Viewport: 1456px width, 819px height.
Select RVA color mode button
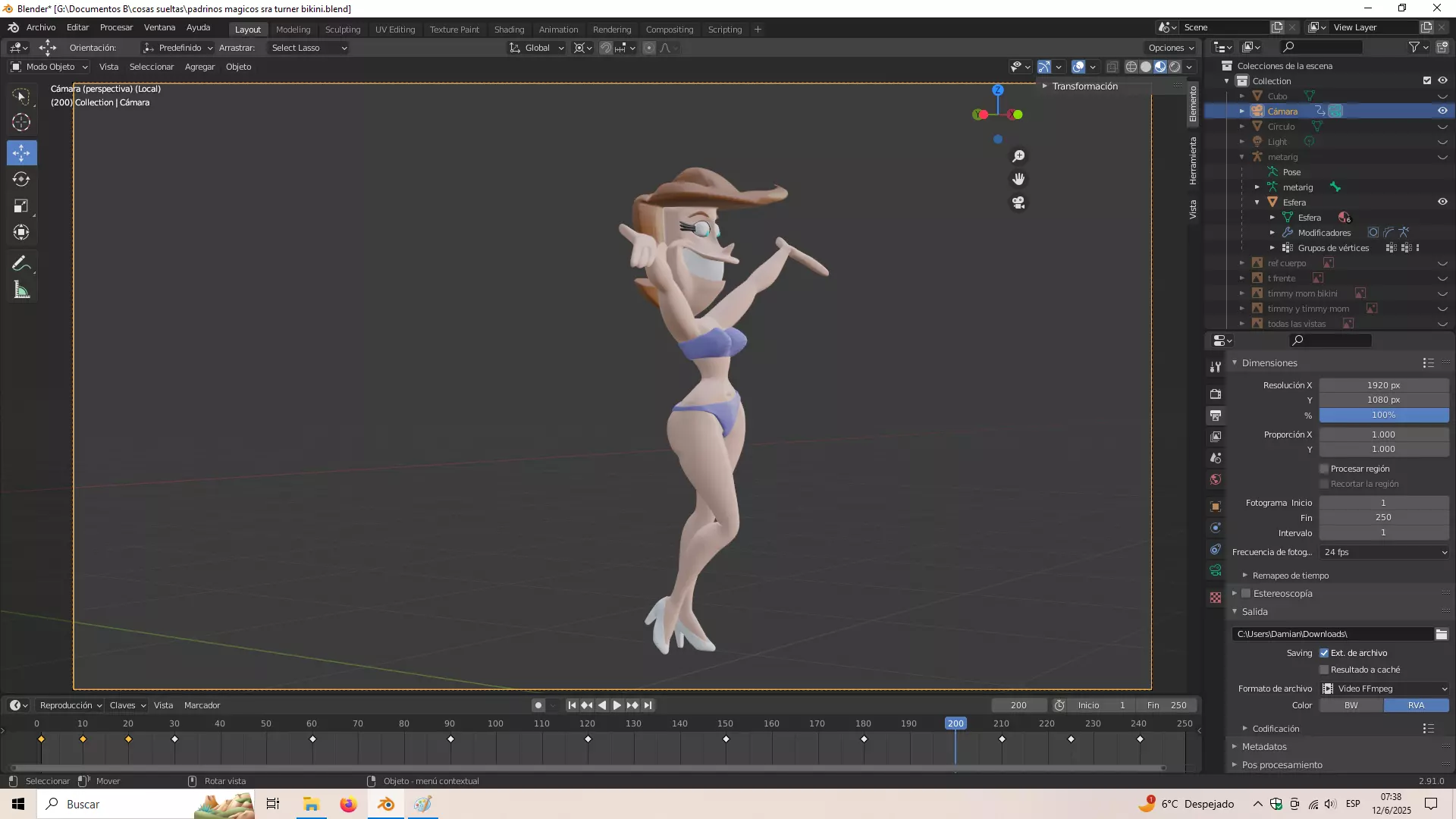1417,705
